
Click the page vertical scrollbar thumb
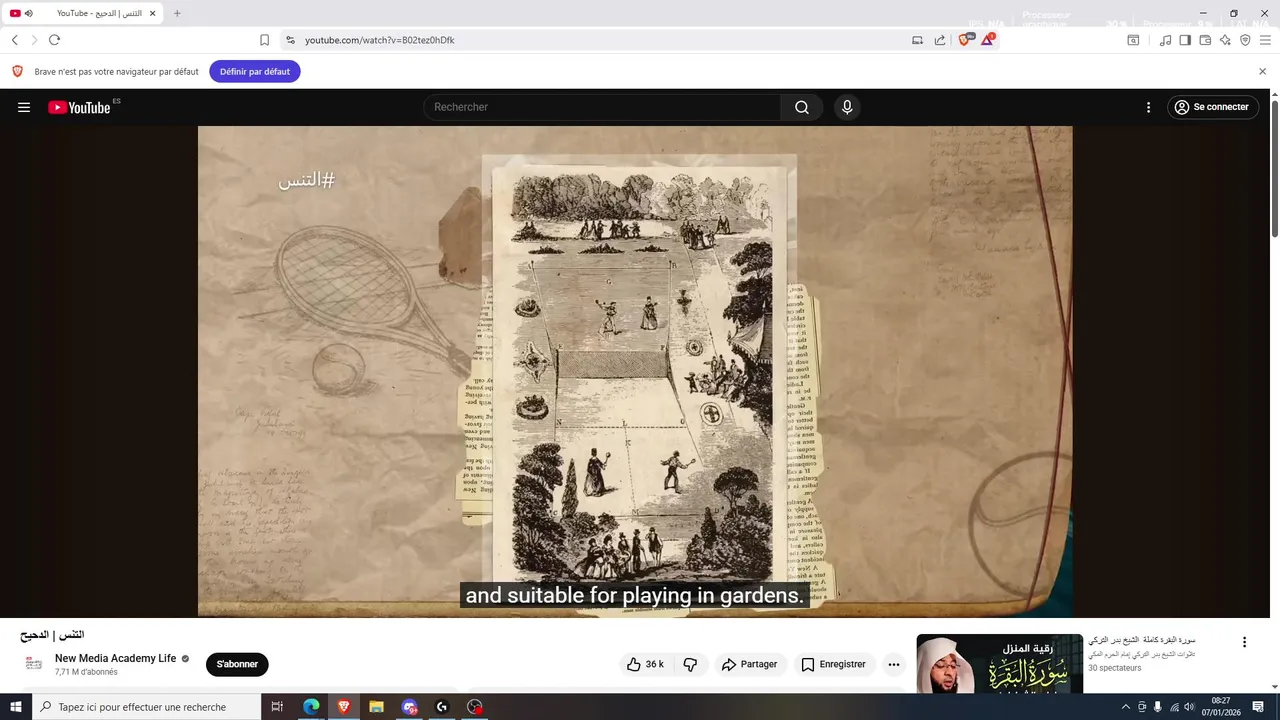coord(1274,168)
